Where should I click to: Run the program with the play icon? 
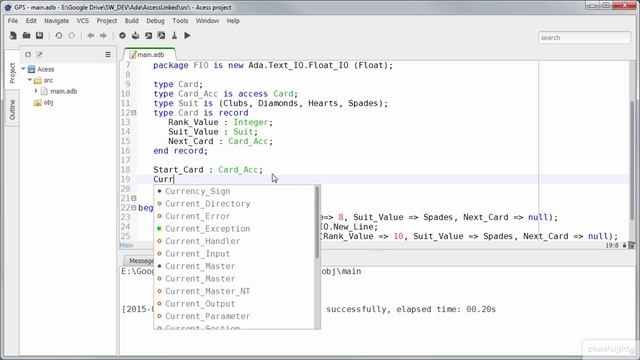click(x=187, y=36)
